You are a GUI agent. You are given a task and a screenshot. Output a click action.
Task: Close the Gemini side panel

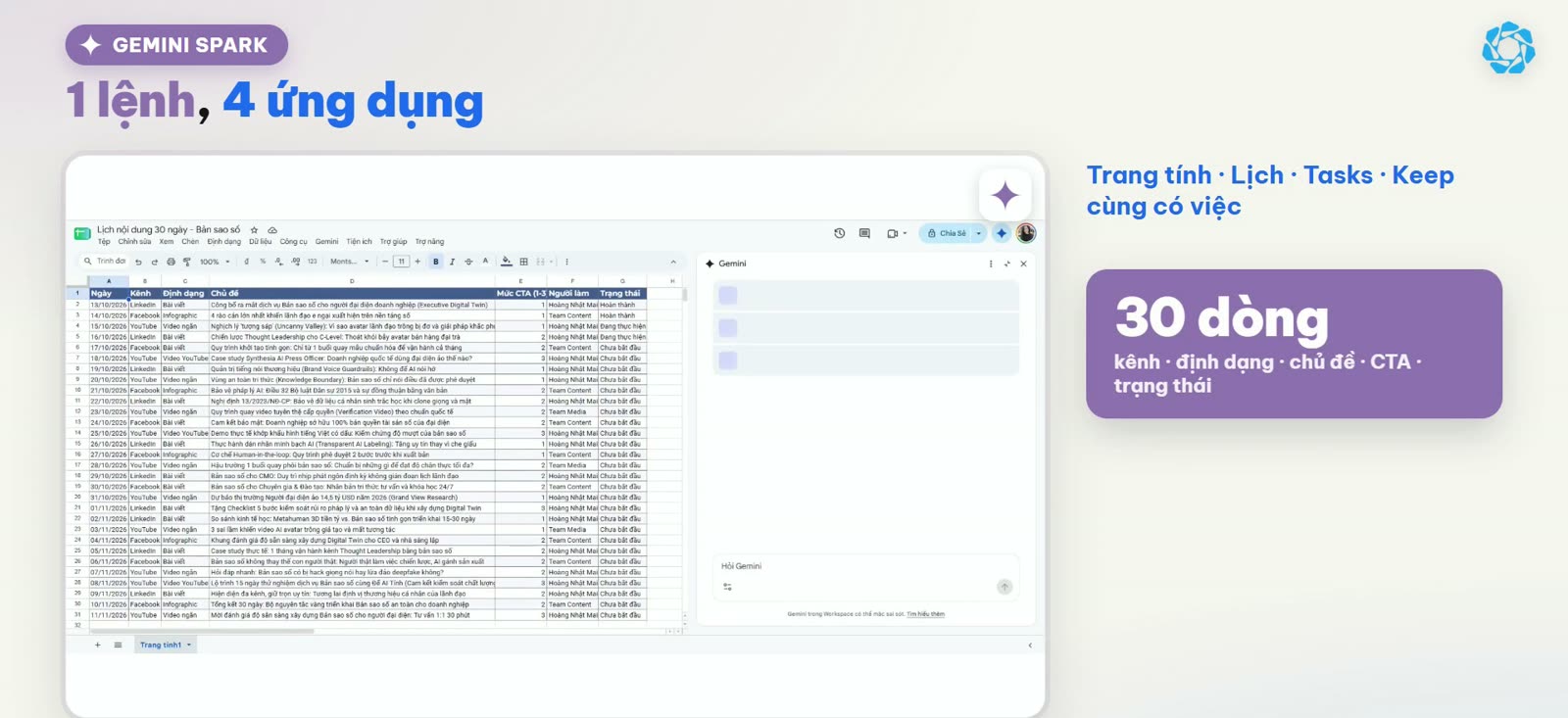coord(1023,263)
